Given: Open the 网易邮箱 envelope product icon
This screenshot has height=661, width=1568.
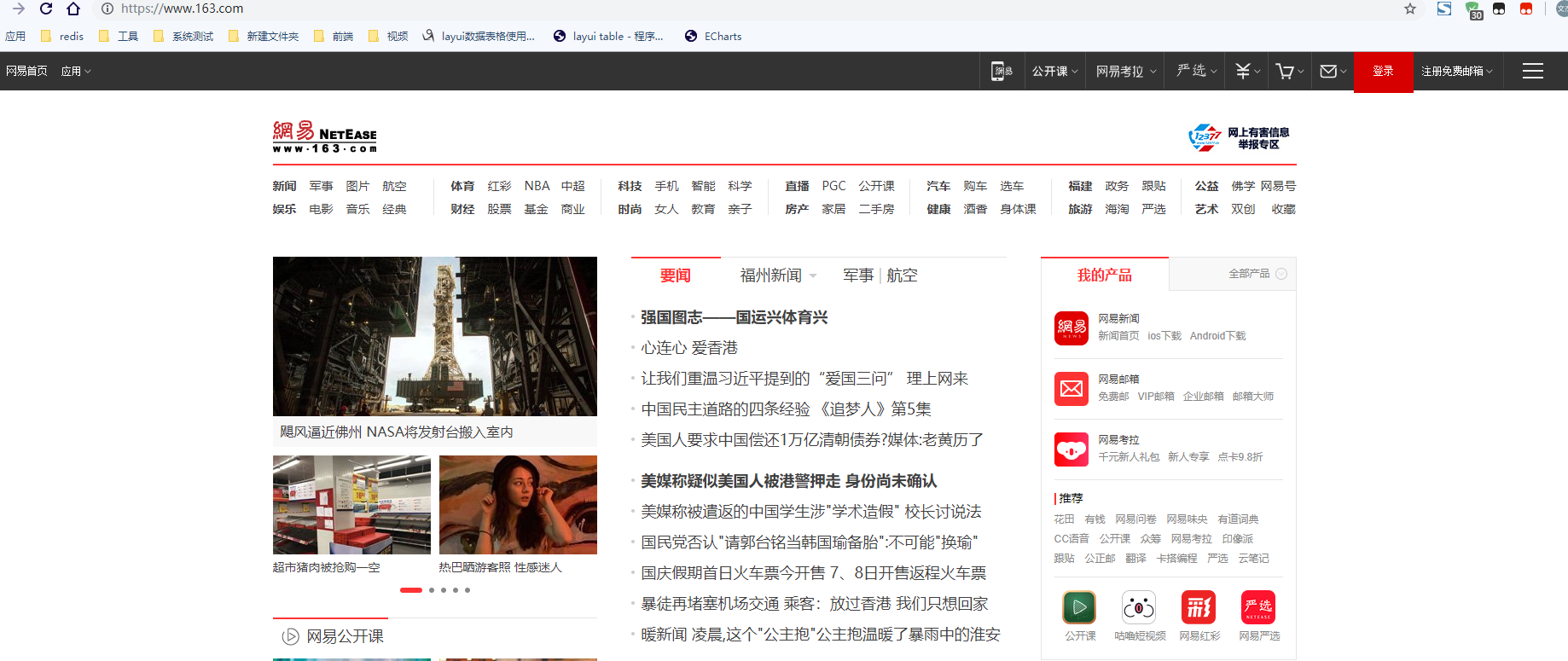Looking at the screenshot, I should (x=1071, y=389).
